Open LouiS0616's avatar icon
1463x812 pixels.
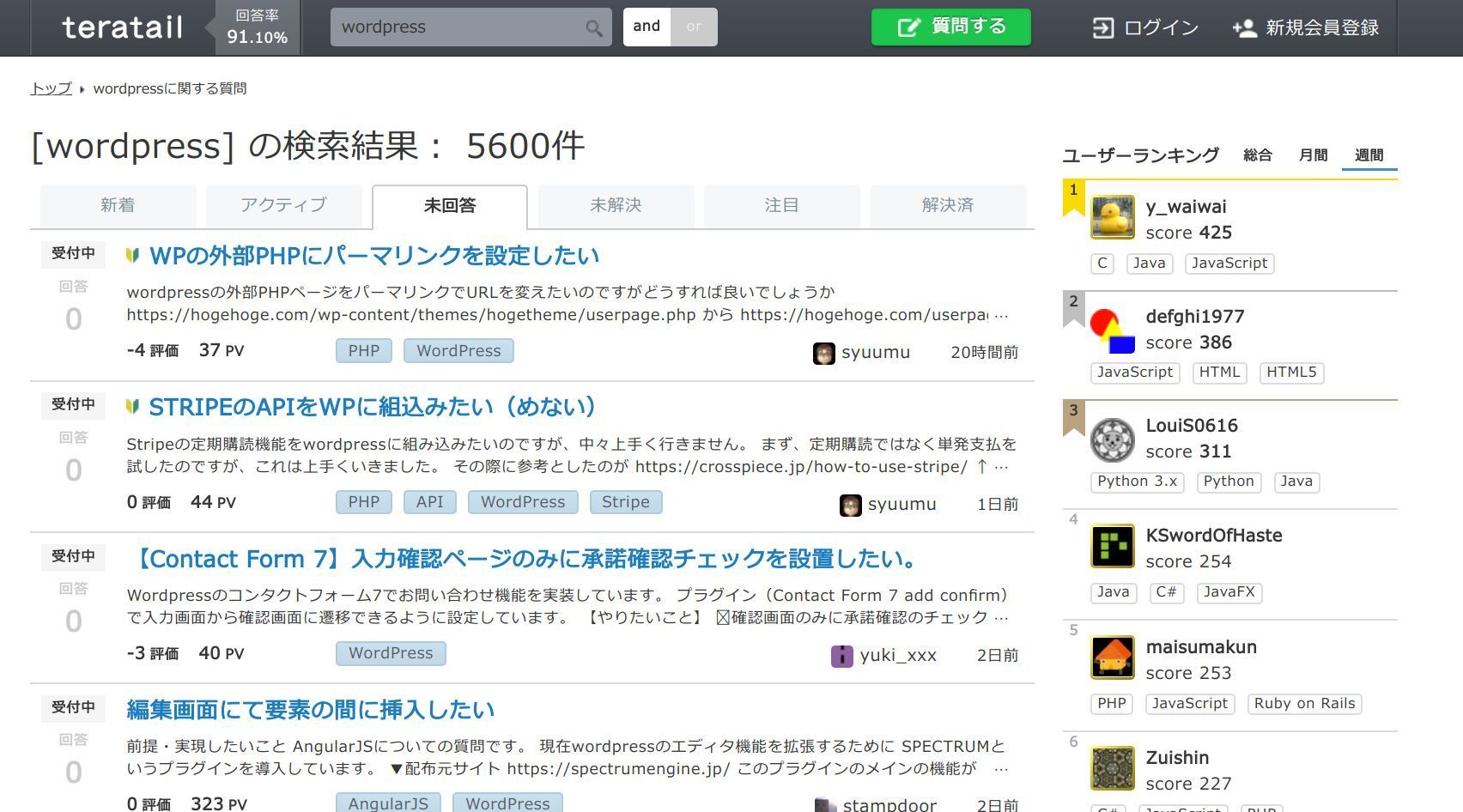click(1113, 439)
